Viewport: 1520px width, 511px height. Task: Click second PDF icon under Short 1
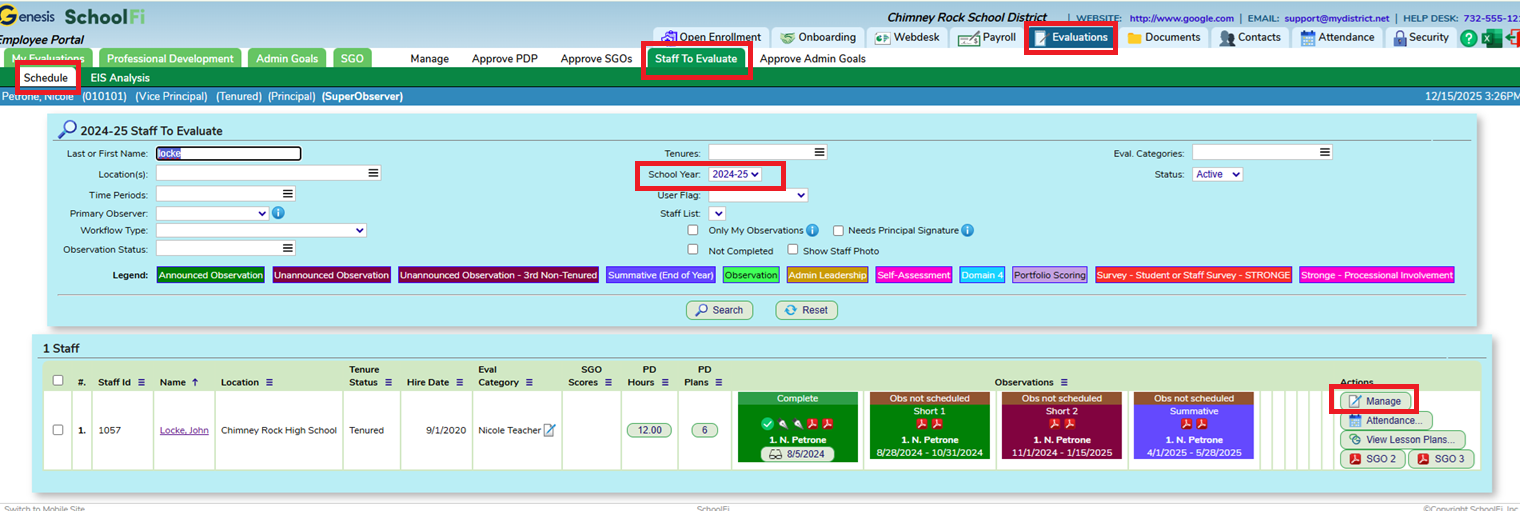[x=937, y=424]
